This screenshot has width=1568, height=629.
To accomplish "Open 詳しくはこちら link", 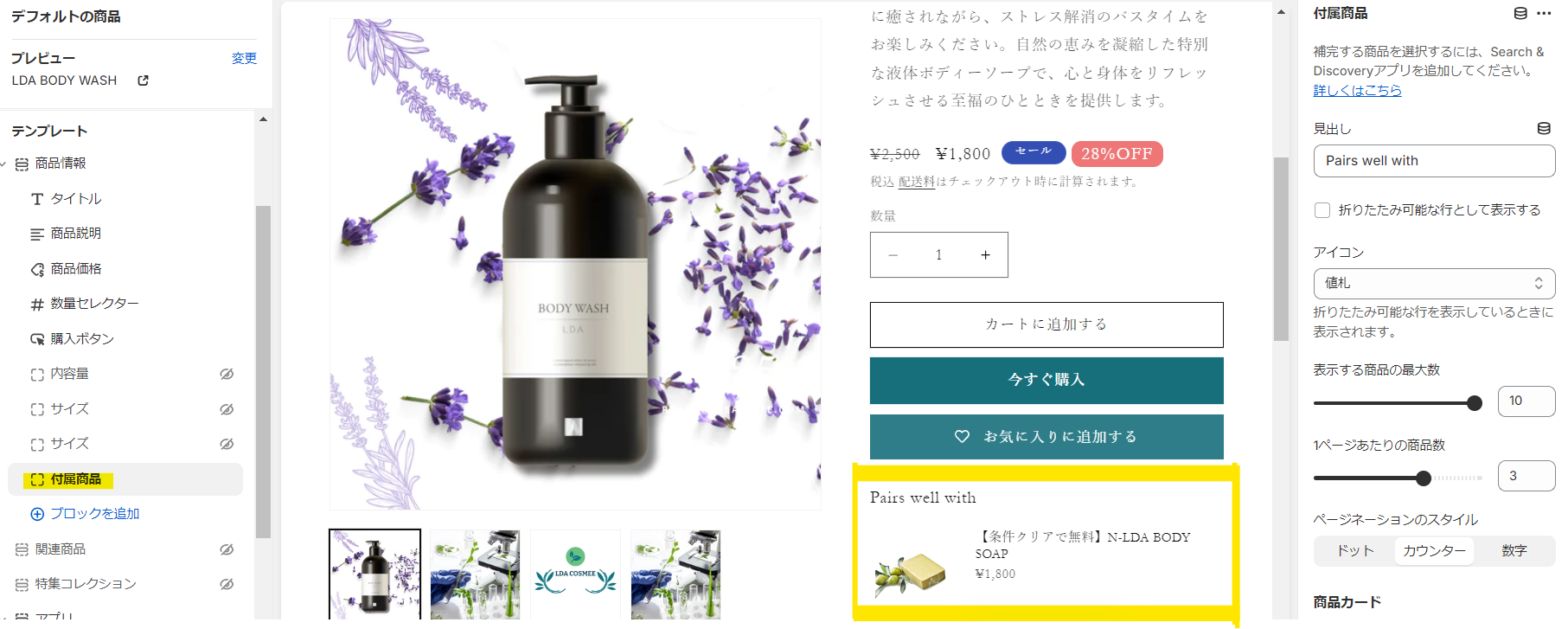I will coord(1357,90).
